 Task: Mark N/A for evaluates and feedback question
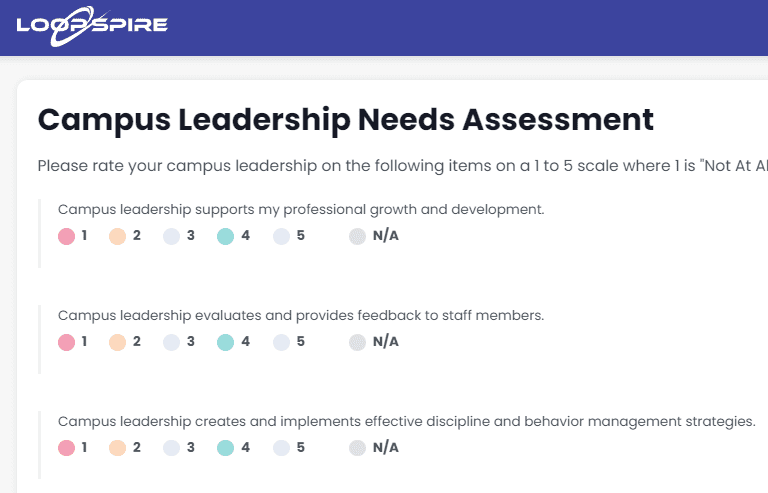click(358, 342)
